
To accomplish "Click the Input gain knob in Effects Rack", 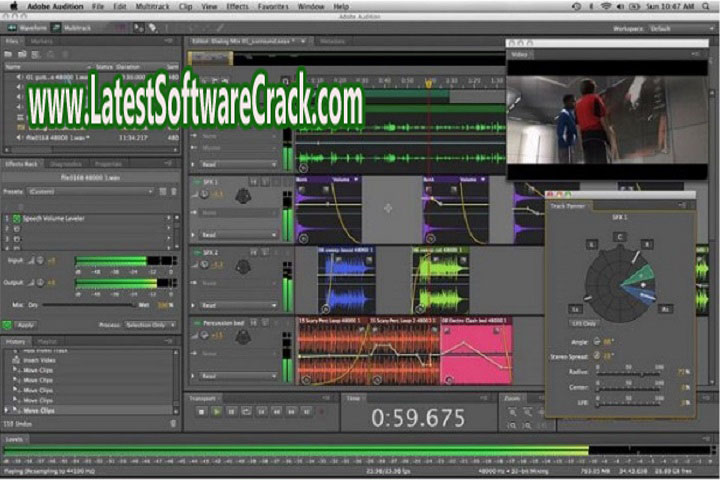I will click(40, 260).
